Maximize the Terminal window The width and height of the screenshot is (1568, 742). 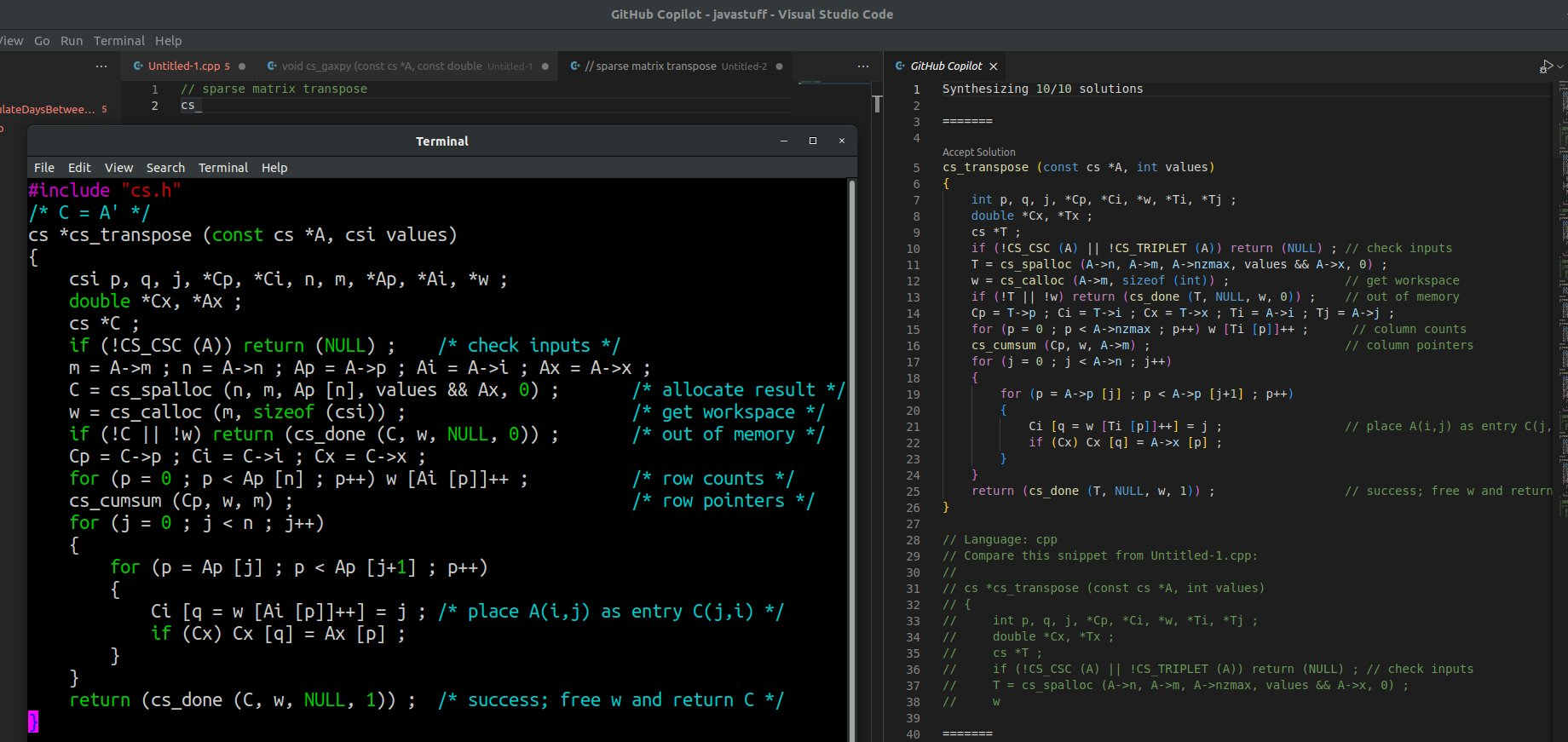(x=813, y=141)
